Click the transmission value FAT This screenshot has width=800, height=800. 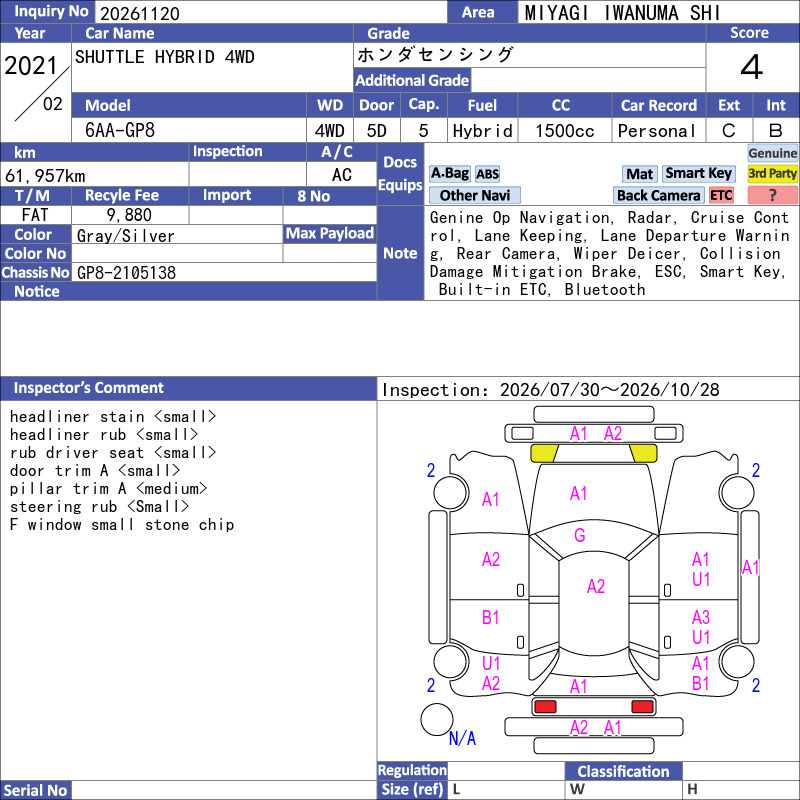click(x=35, y=215)
